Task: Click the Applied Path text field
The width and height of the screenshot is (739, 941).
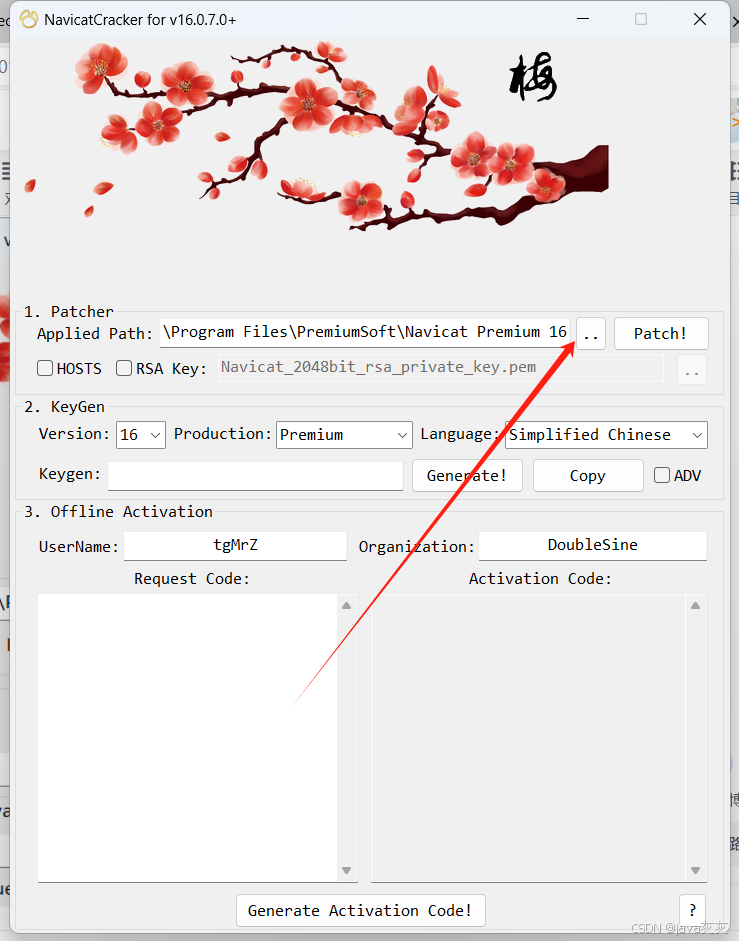Action: point(365,332)
